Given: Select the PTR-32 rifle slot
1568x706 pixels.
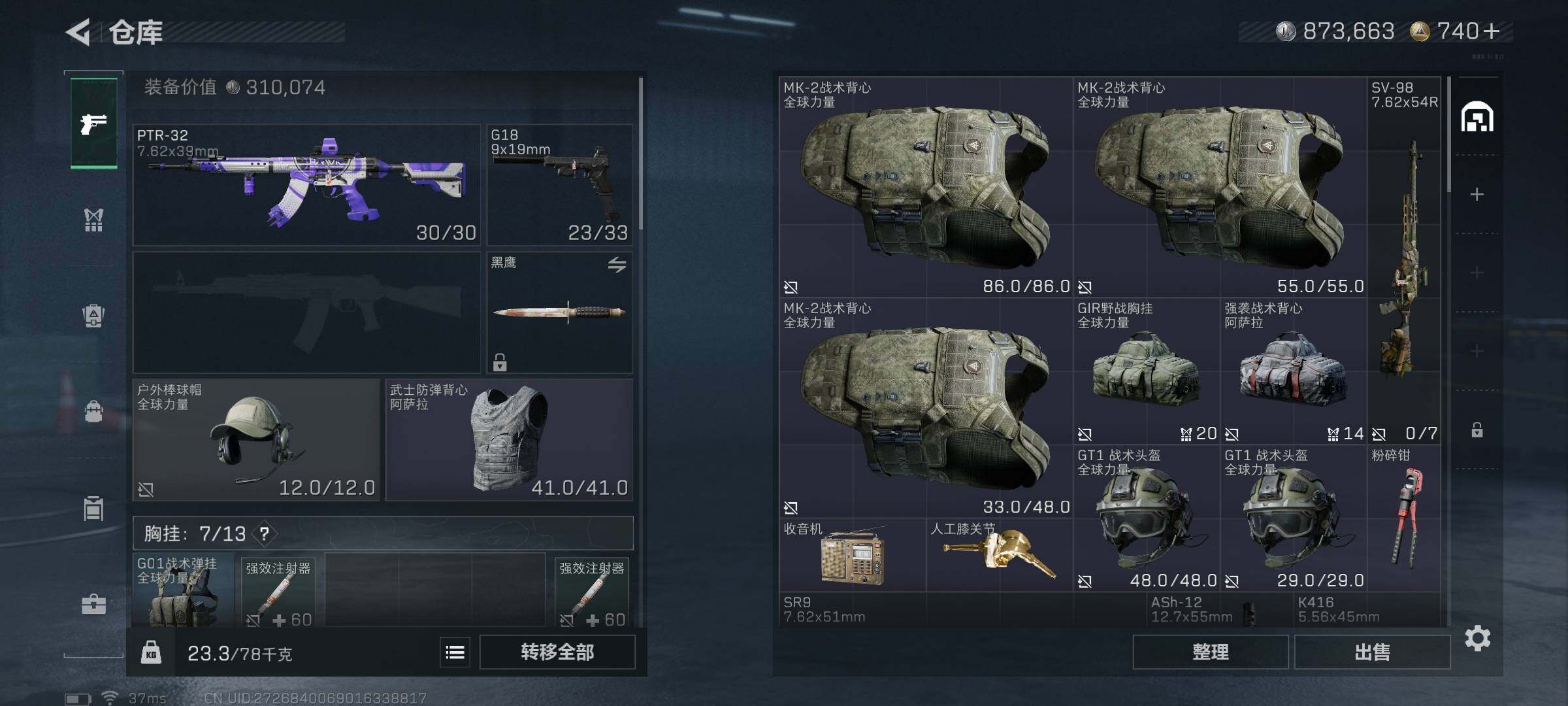Looking at the screenshot, I should point(306,185).
